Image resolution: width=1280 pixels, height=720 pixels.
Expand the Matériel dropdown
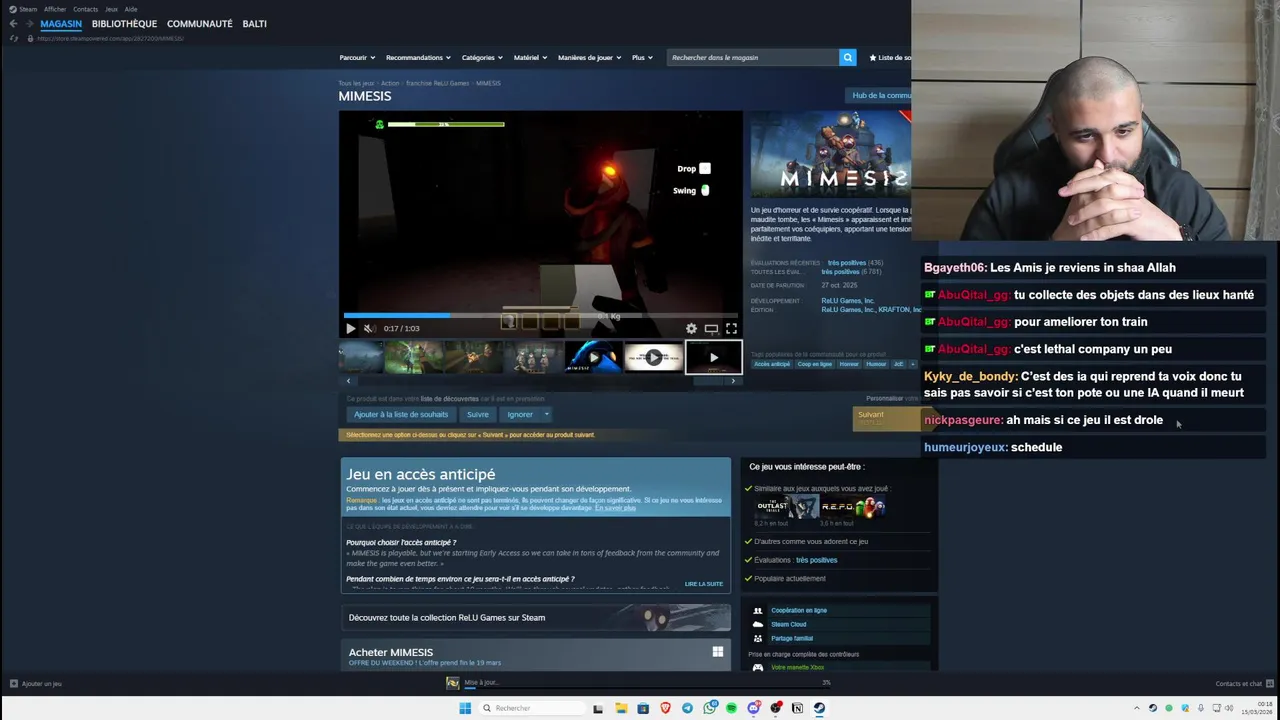[x=530, y=57]
